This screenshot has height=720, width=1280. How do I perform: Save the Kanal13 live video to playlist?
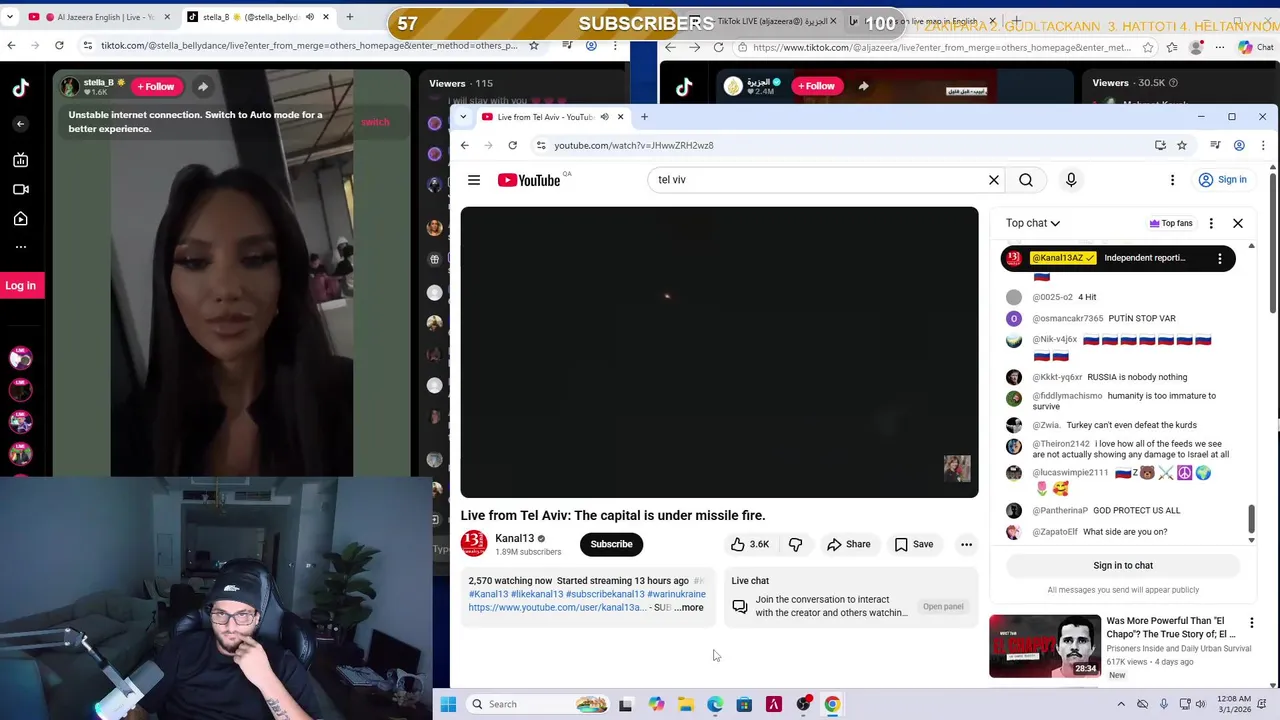point(914,544)
